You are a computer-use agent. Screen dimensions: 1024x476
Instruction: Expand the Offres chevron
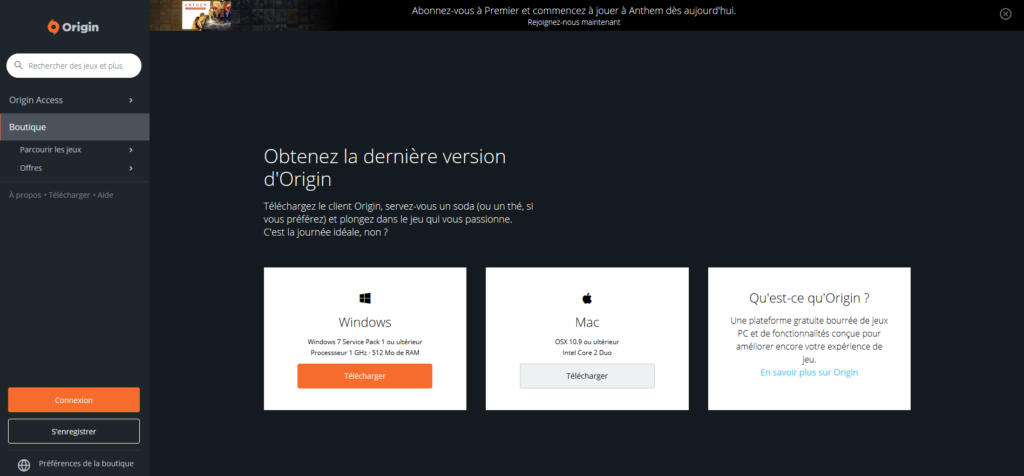tap(131, 168)
